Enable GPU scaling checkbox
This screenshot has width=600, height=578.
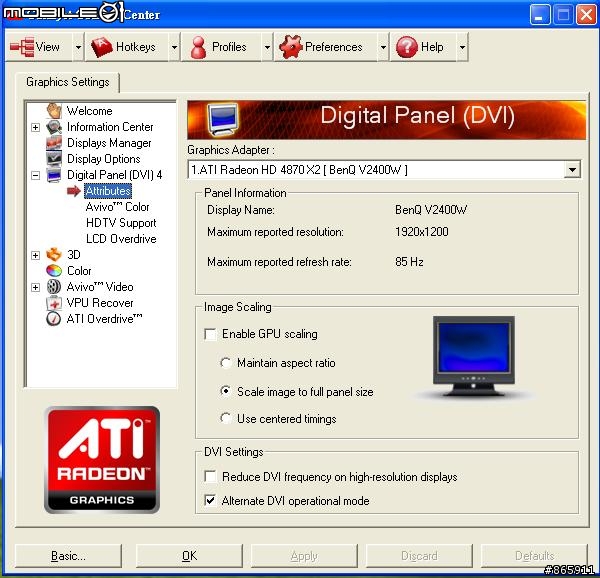[210, 334]
